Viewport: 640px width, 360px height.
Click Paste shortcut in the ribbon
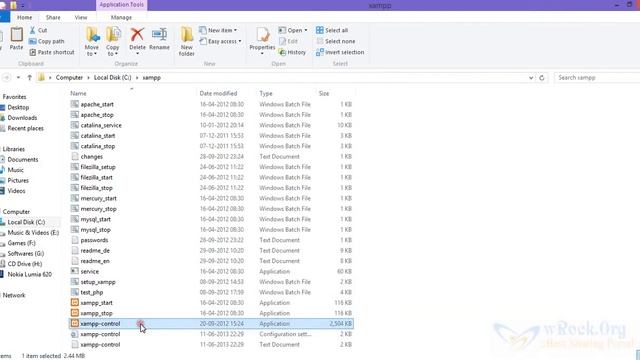coord(52,52)
